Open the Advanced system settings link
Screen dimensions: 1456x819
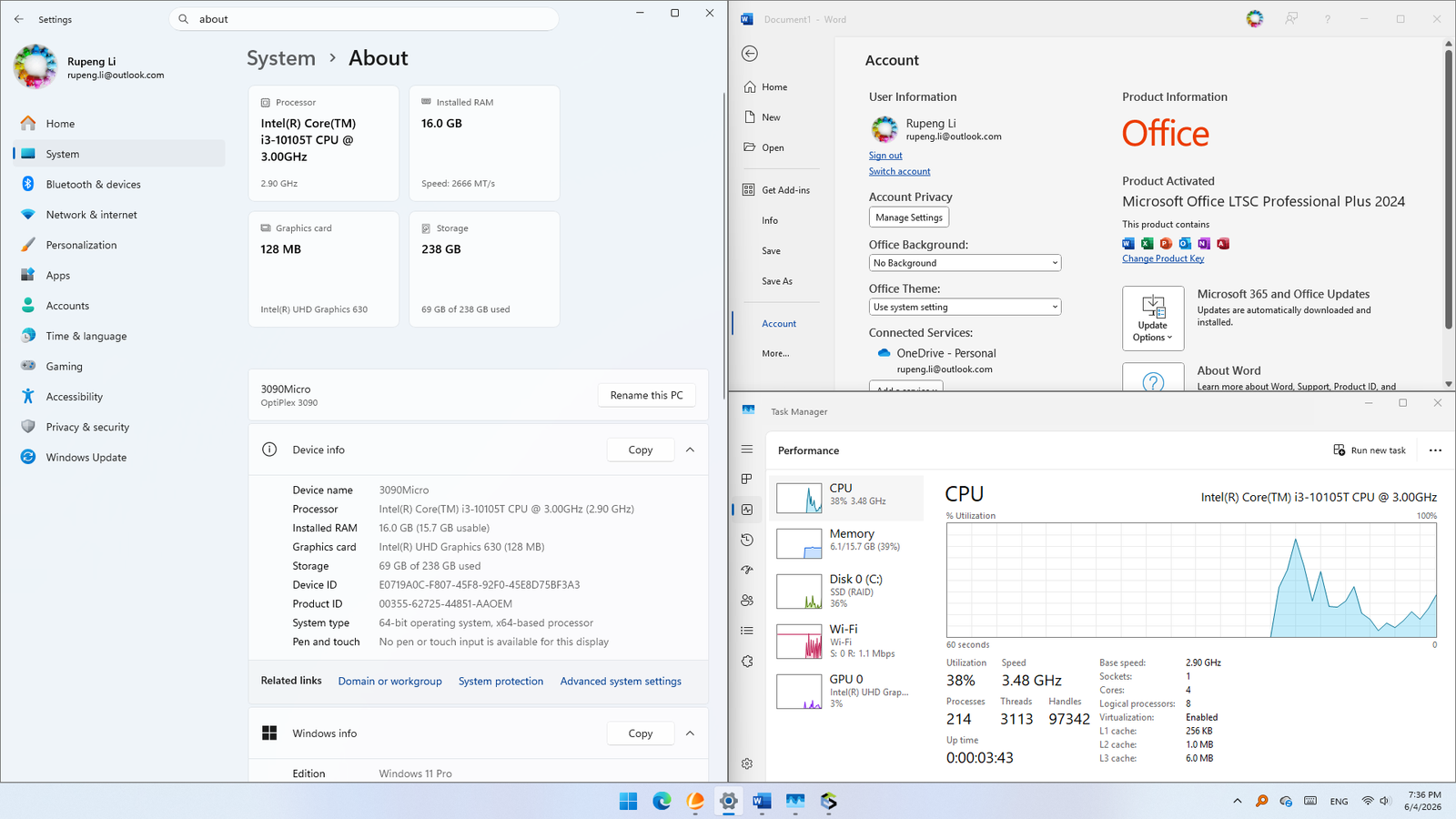coord(621,681)
